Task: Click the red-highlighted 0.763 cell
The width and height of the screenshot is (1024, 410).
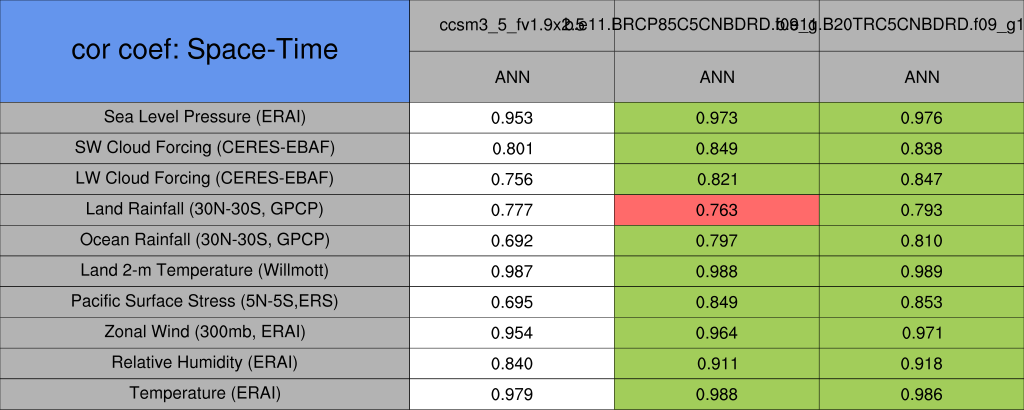Action: point(716,210)
